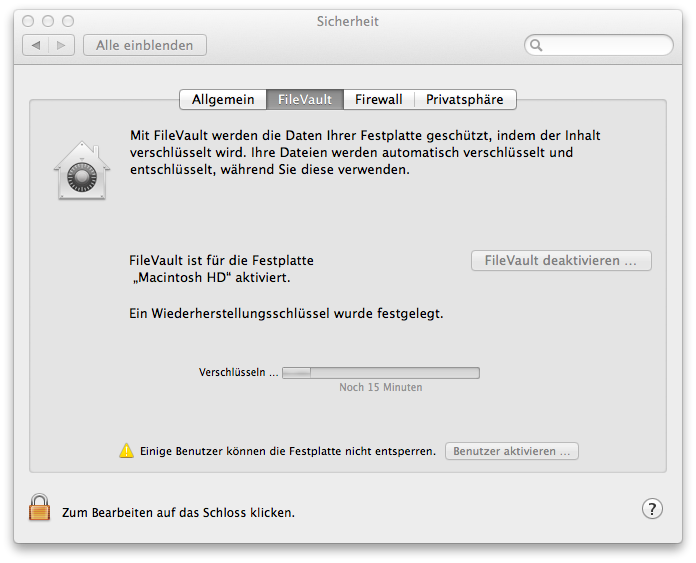Open help via the question mark button
Screen dimensions: 696x563
coord(651,509)
